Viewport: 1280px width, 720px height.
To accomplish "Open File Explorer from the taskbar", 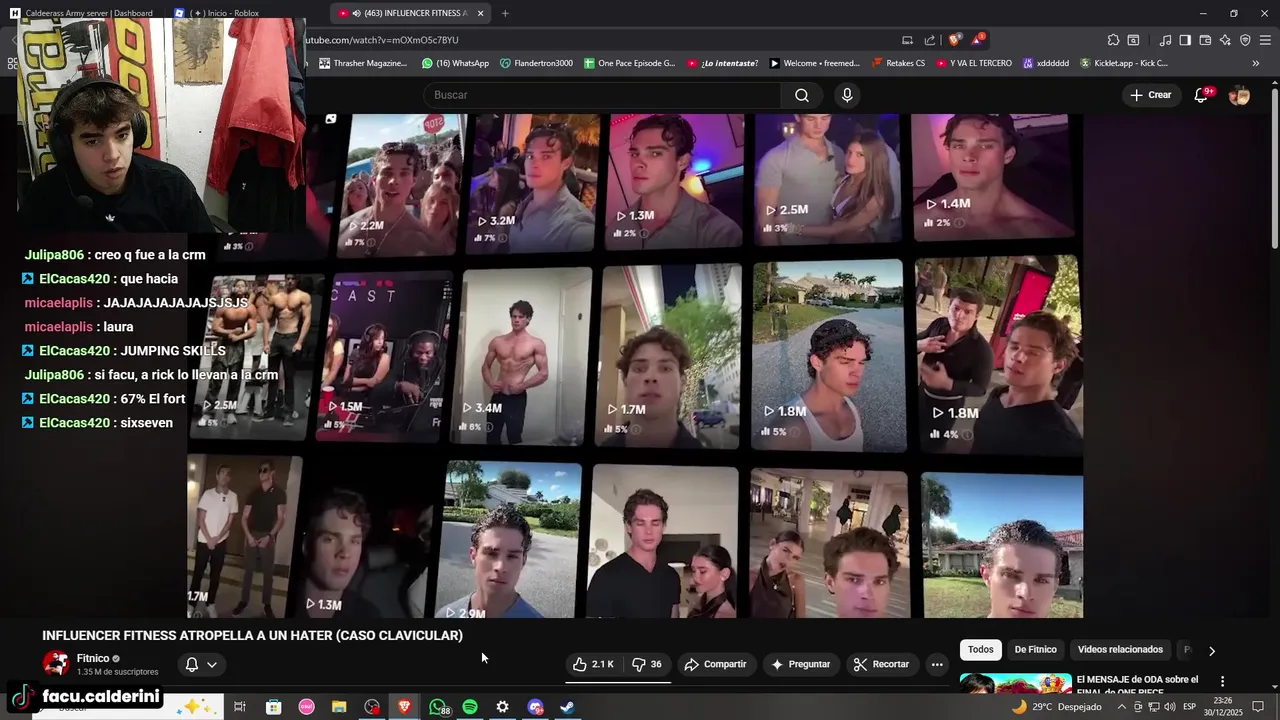I will pos(339,707).
